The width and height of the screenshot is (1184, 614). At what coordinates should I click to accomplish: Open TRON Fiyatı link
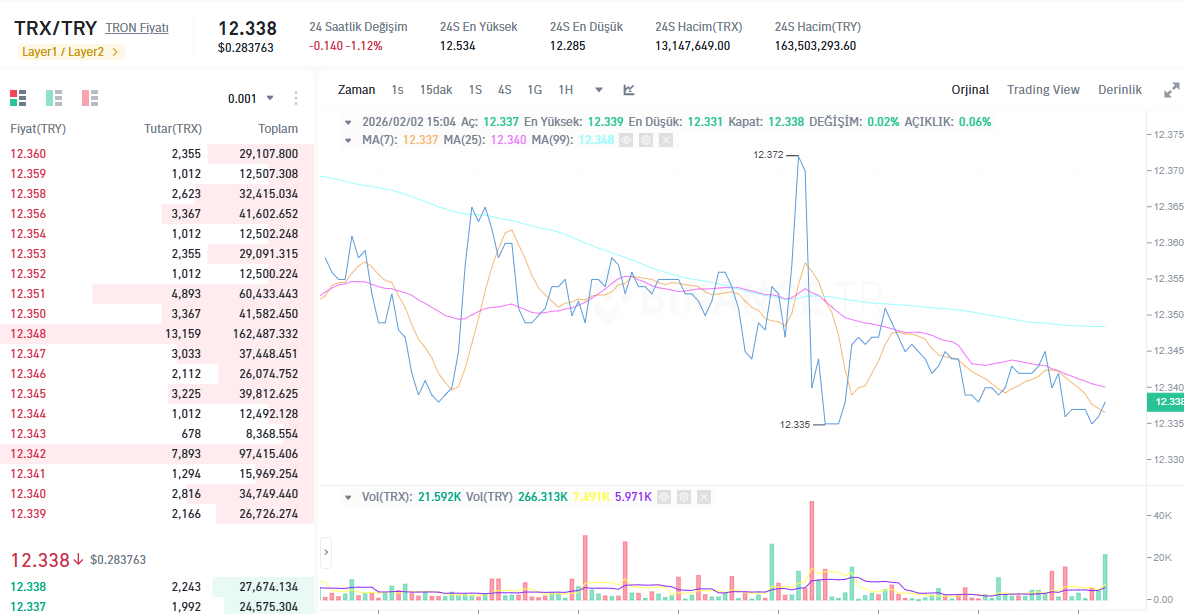[x=137, y=28]
